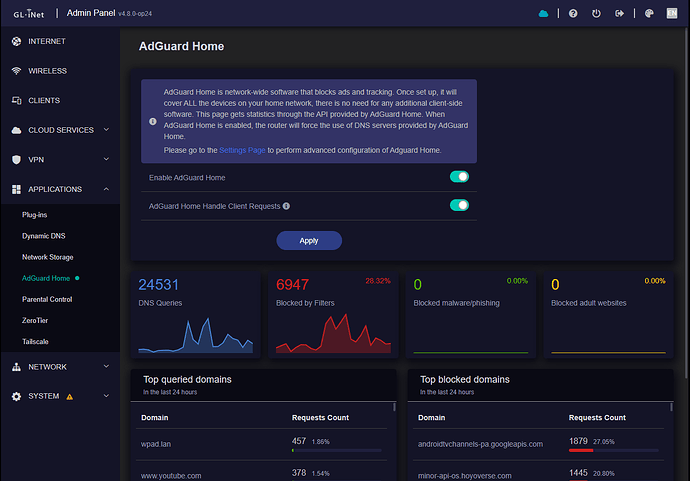Open the Wireless menu item
The image size is (690, 481).
[60, 71]
